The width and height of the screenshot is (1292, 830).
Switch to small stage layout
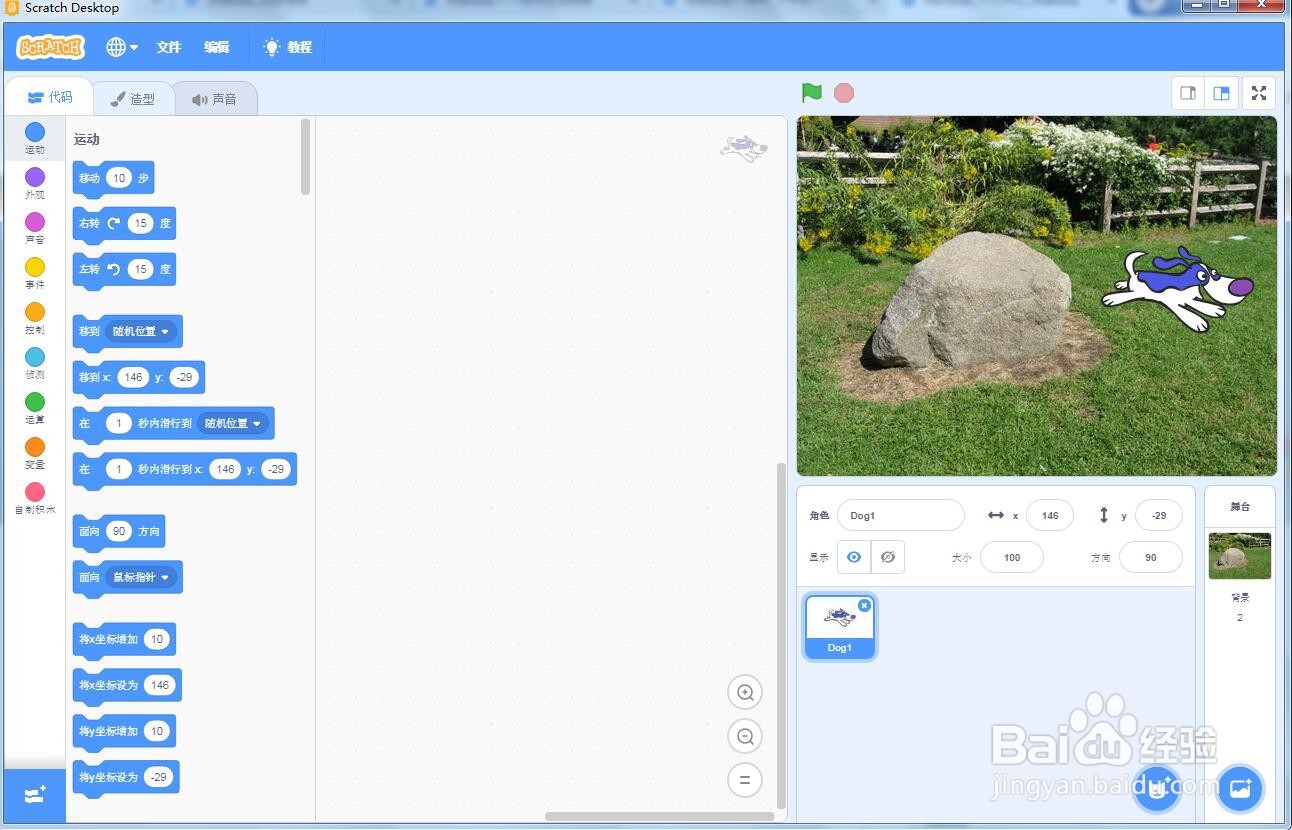1188,93
